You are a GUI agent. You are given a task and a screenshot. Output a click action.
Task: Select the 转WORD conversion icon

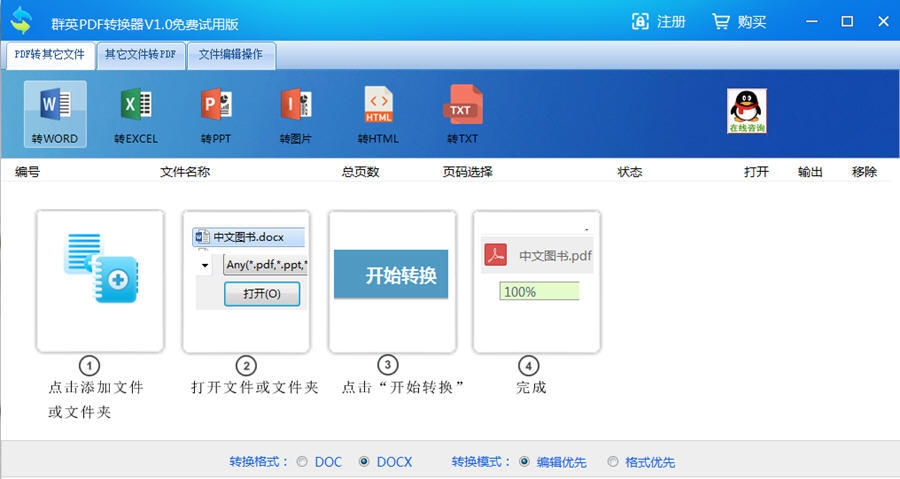(x=55, y=114)
